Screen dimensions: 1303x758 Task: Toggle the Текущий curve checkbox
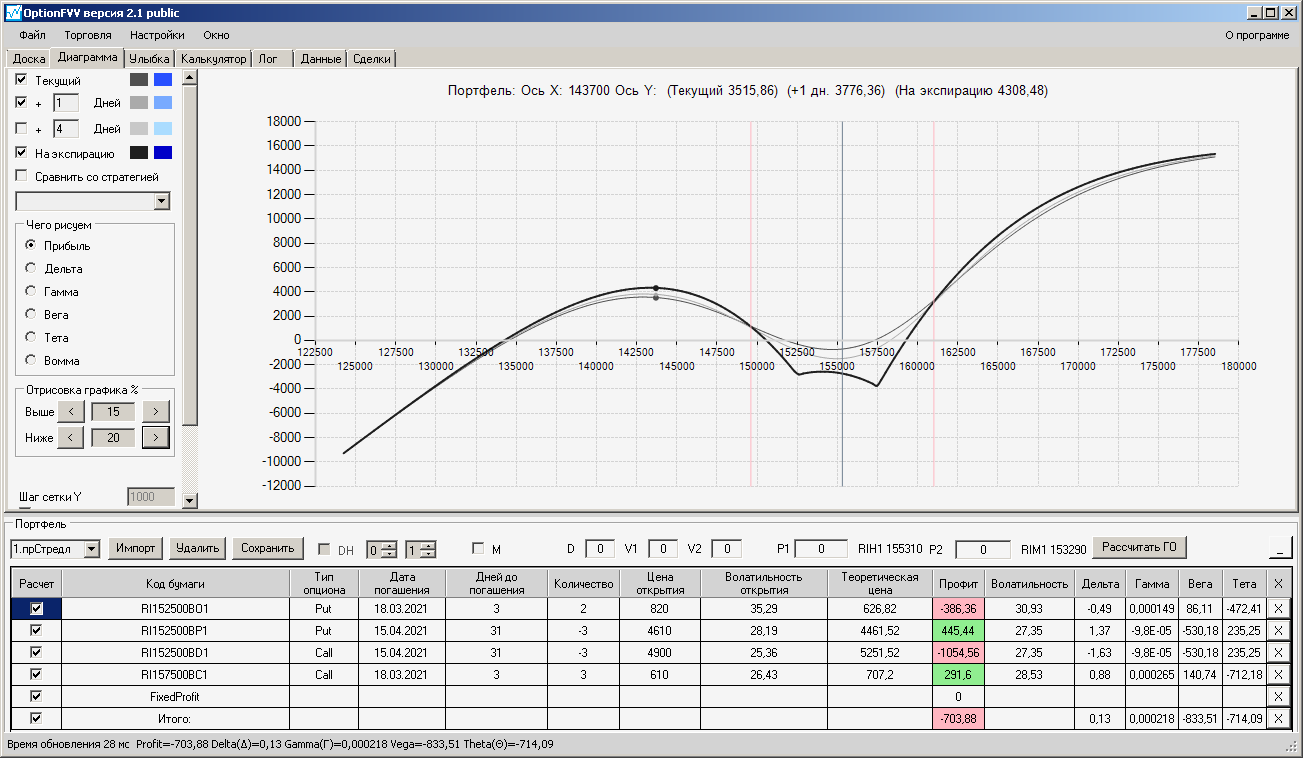21,79
